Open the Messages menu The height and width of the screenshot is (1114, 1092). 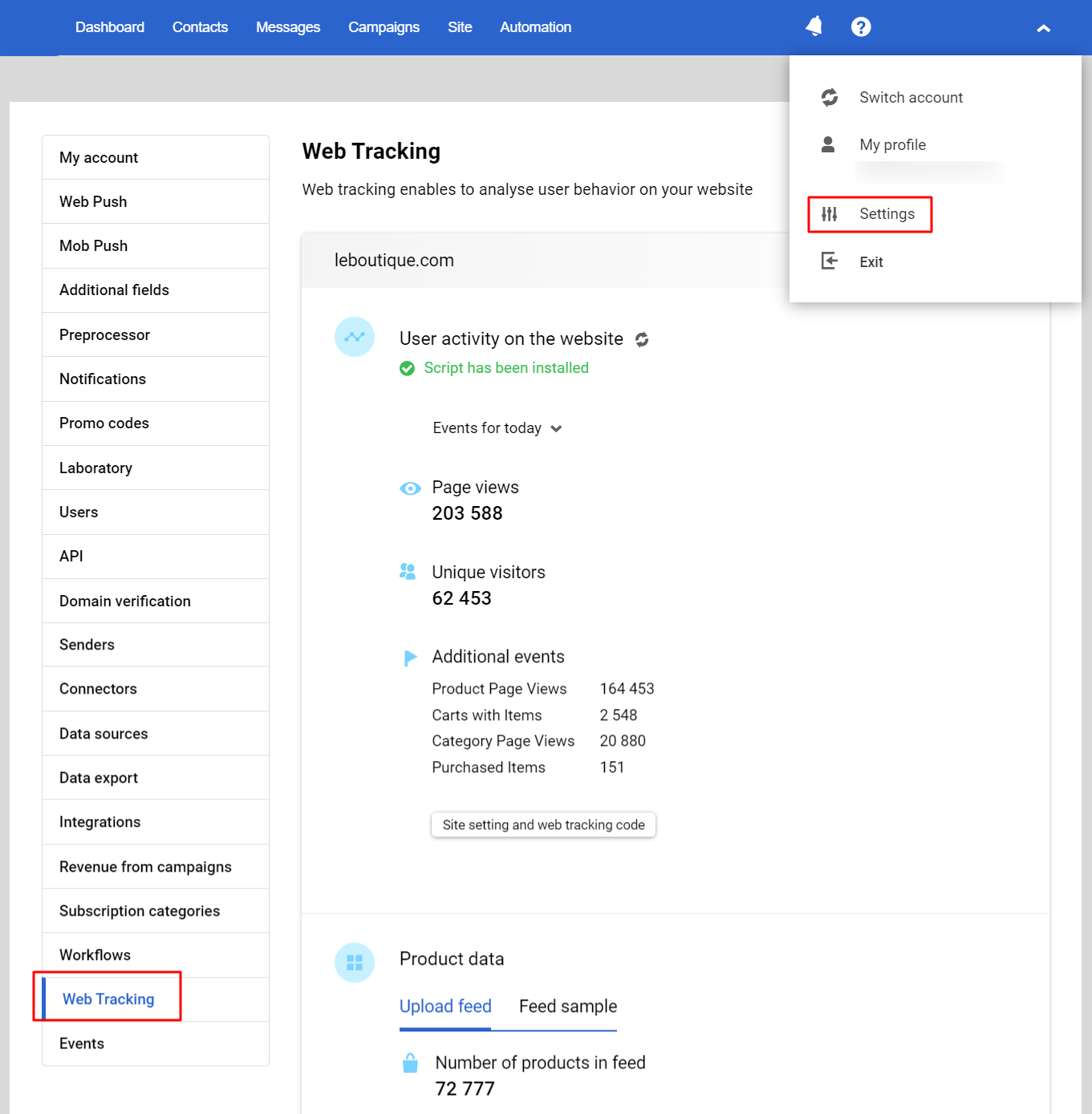(288, 27)
